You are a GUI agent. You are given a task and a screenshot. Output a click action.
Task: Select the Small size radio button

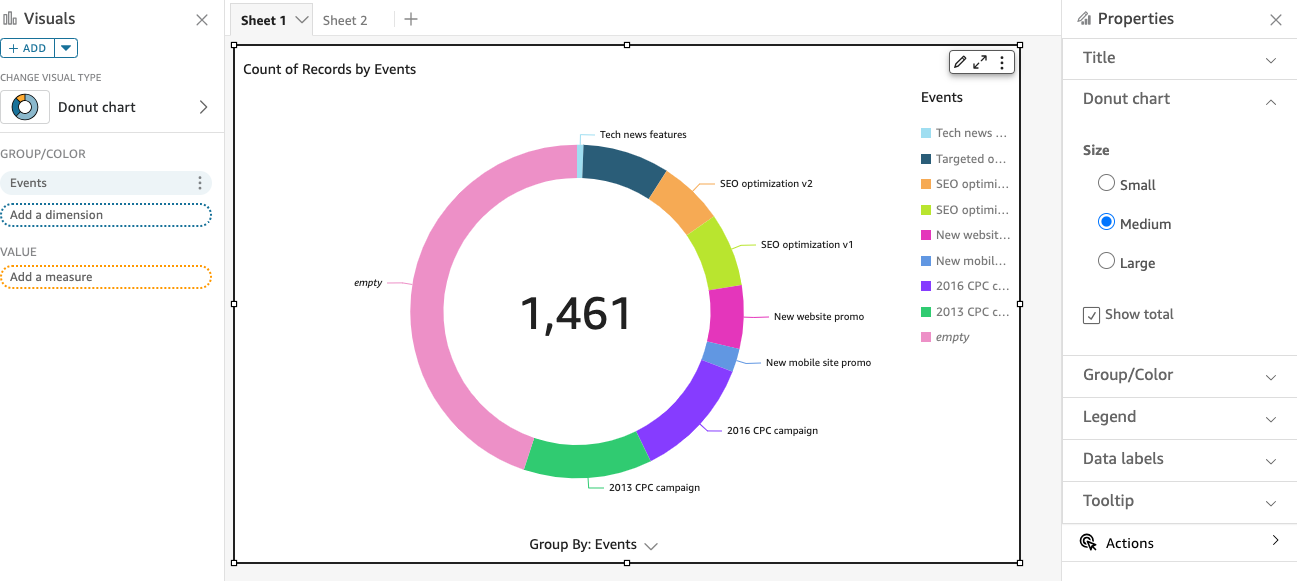tap(1106, 183)
